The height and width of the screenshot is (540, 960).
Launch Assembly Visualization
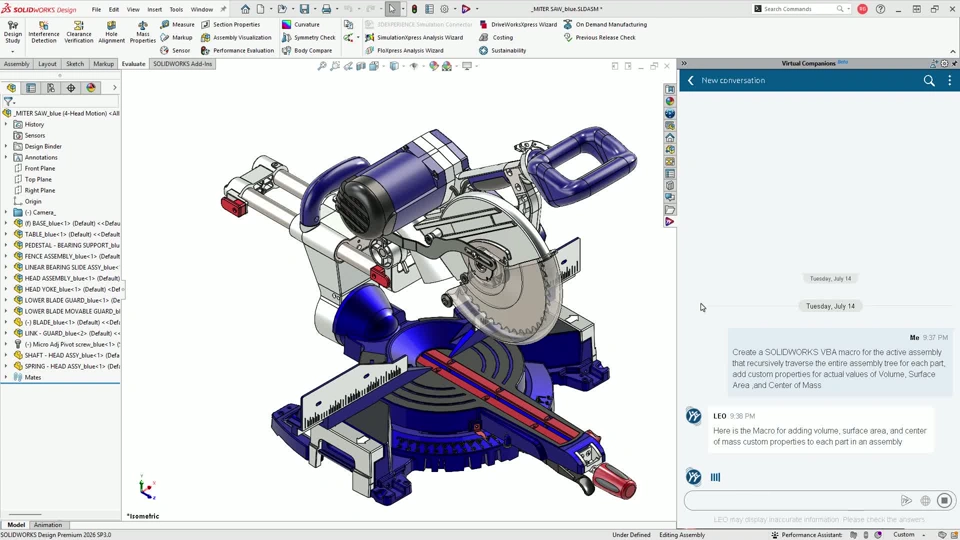click(x=236, y=37)
